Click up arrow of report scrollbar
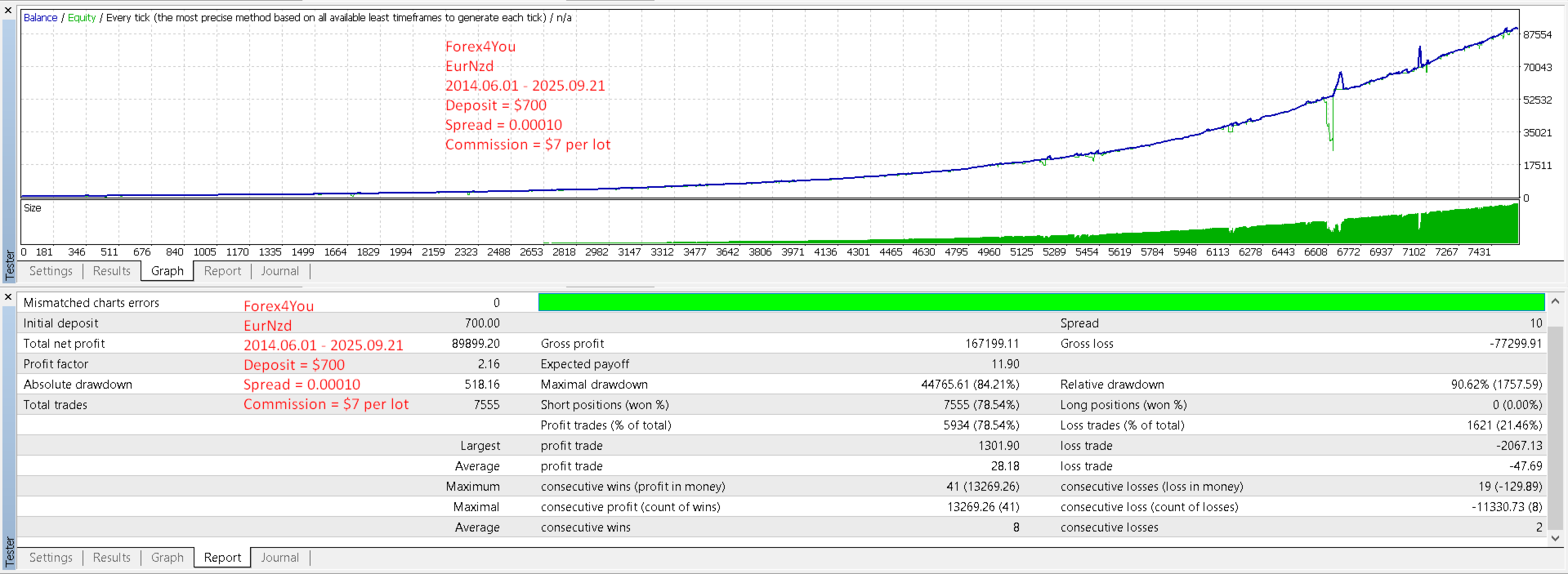1568x574 pixels. click(1555, 301)
